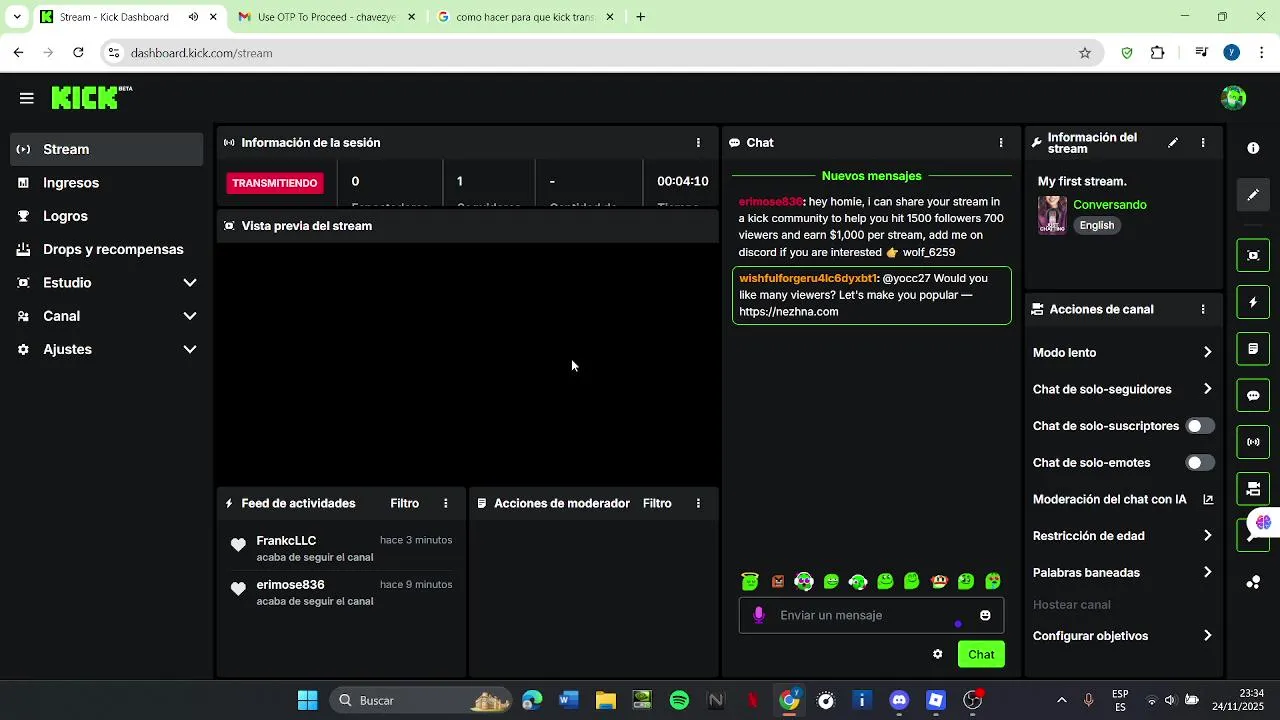1280x720 pixels.
Task: Toggle Chat de solo-emotes switch
Action: click(x=1200, y=463)
